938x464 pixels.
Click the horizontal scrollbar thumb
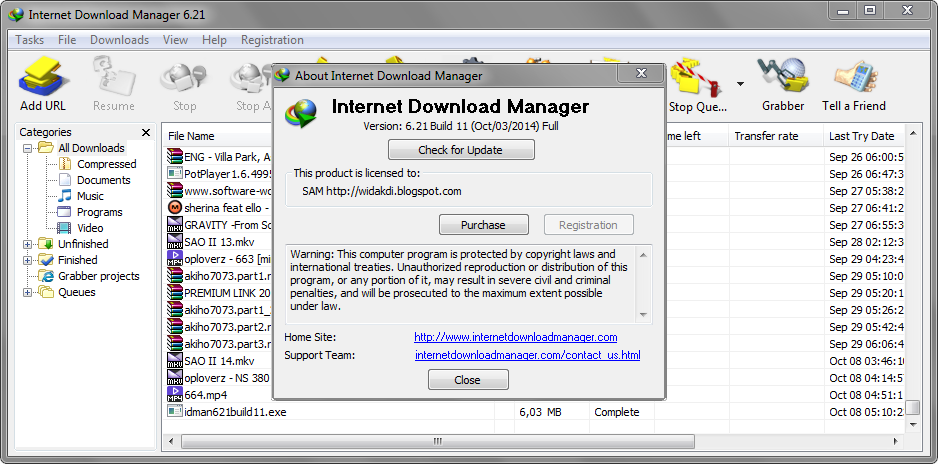[x=438, y=441]
